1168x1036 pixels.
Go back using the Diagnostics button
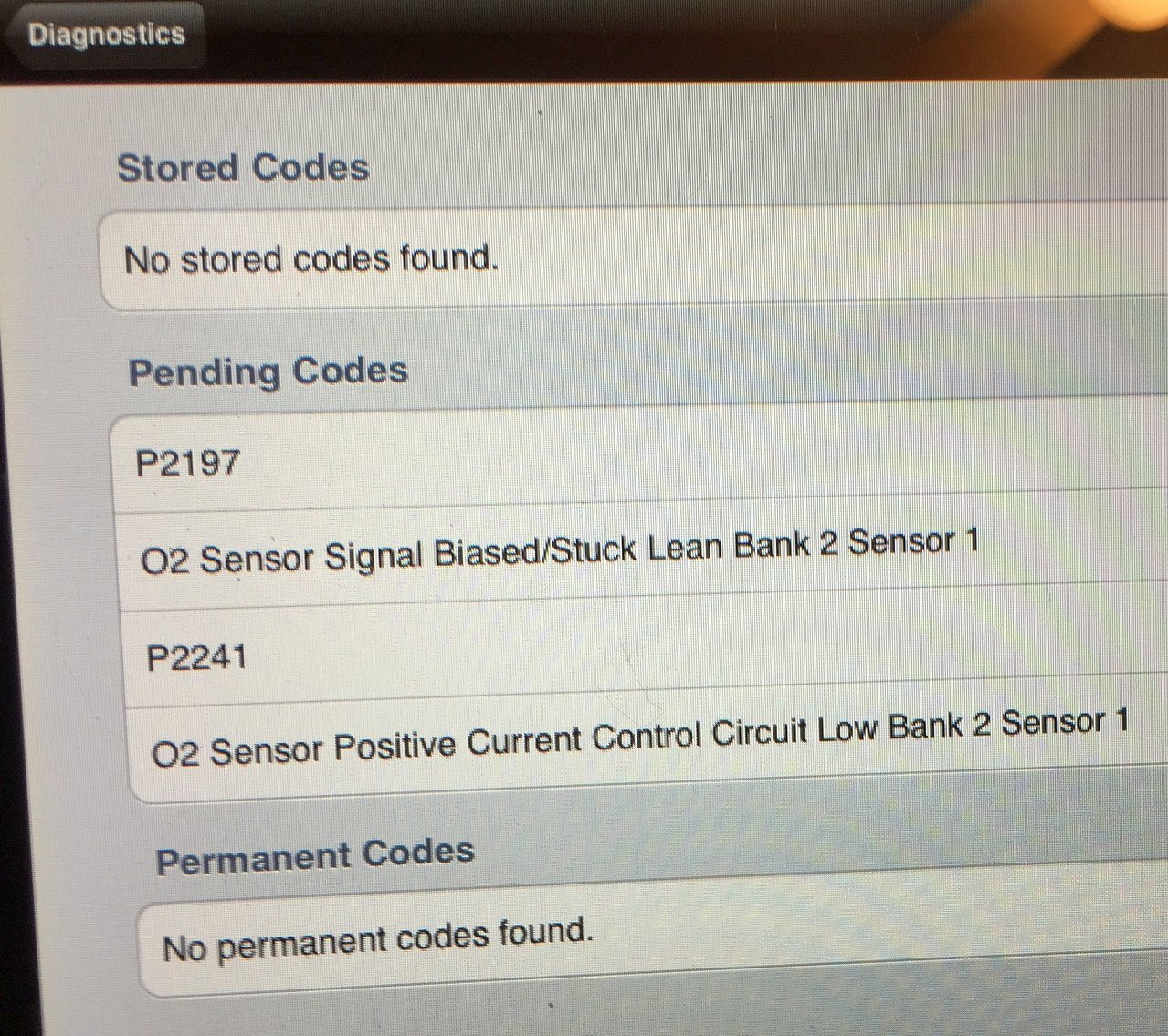pyautogui.click(x=105, y=35)
